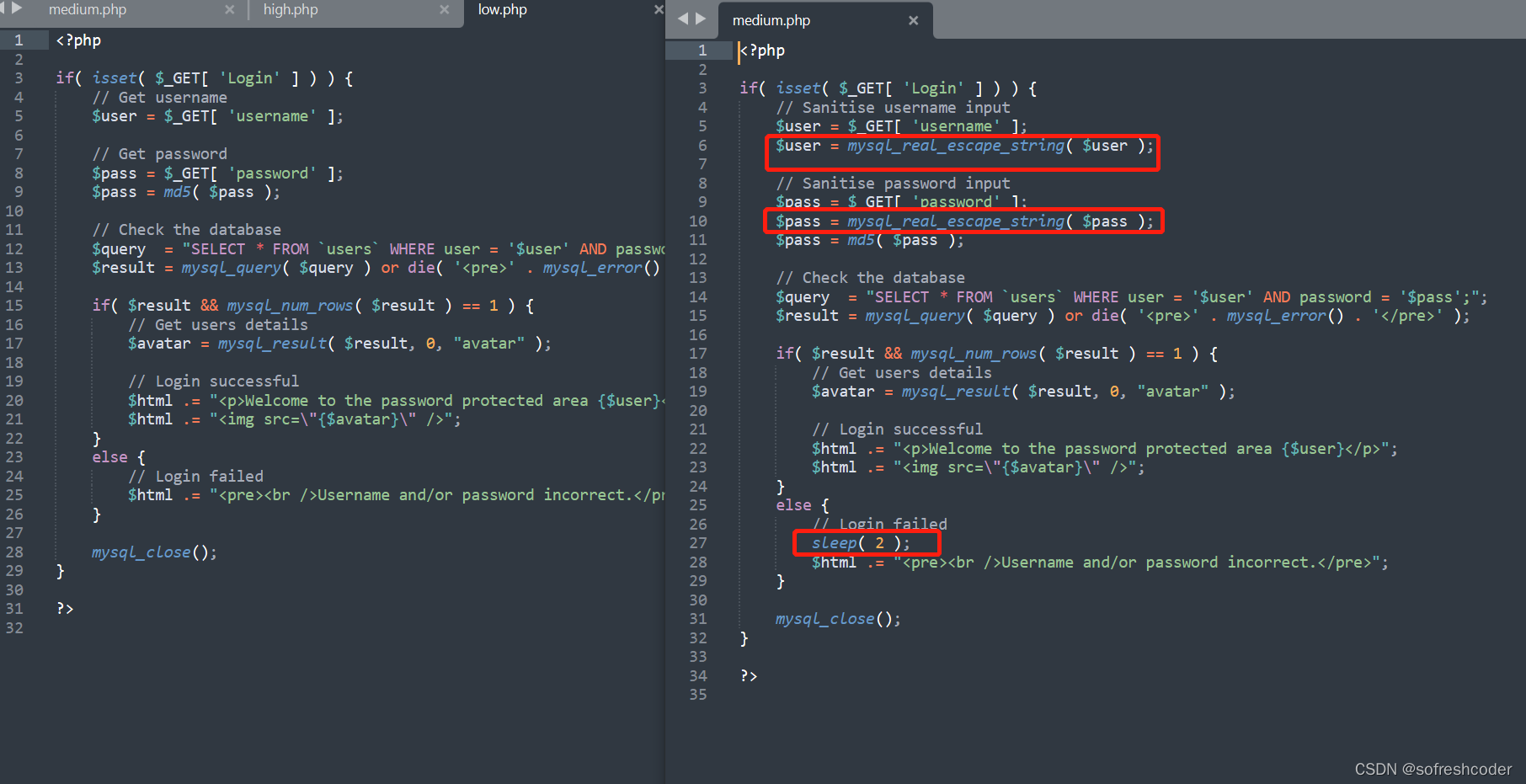Viewport: 1526px width, 784px height.
Task: Click 'mysql_num_rows' in left pane
Action: (x=290, y=306)
